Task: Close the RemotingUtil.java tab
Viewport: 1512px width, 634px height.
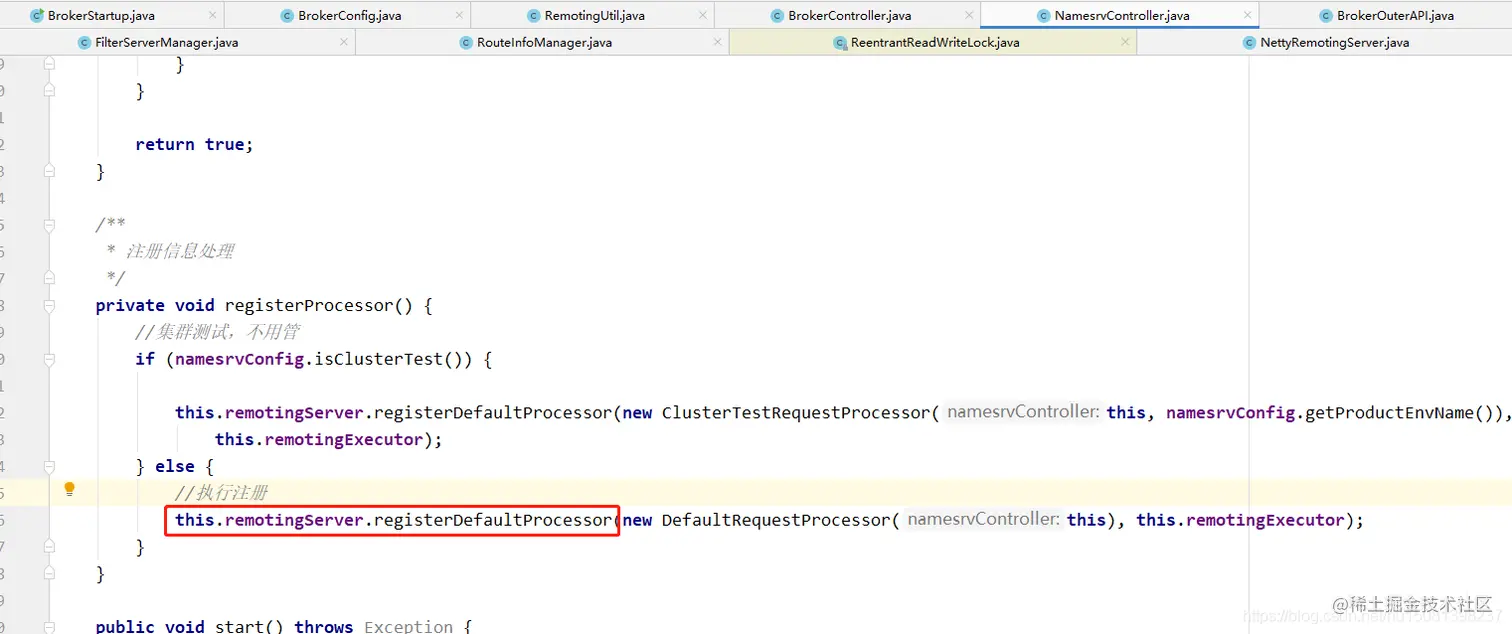Action: coord(705,15)
